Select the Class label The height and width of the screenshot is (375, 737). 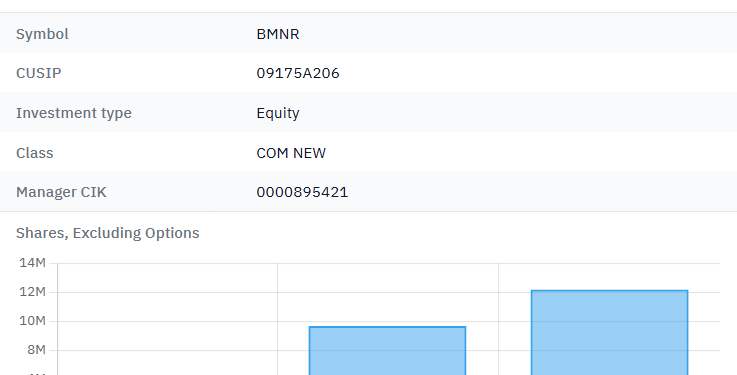[35, 153]
